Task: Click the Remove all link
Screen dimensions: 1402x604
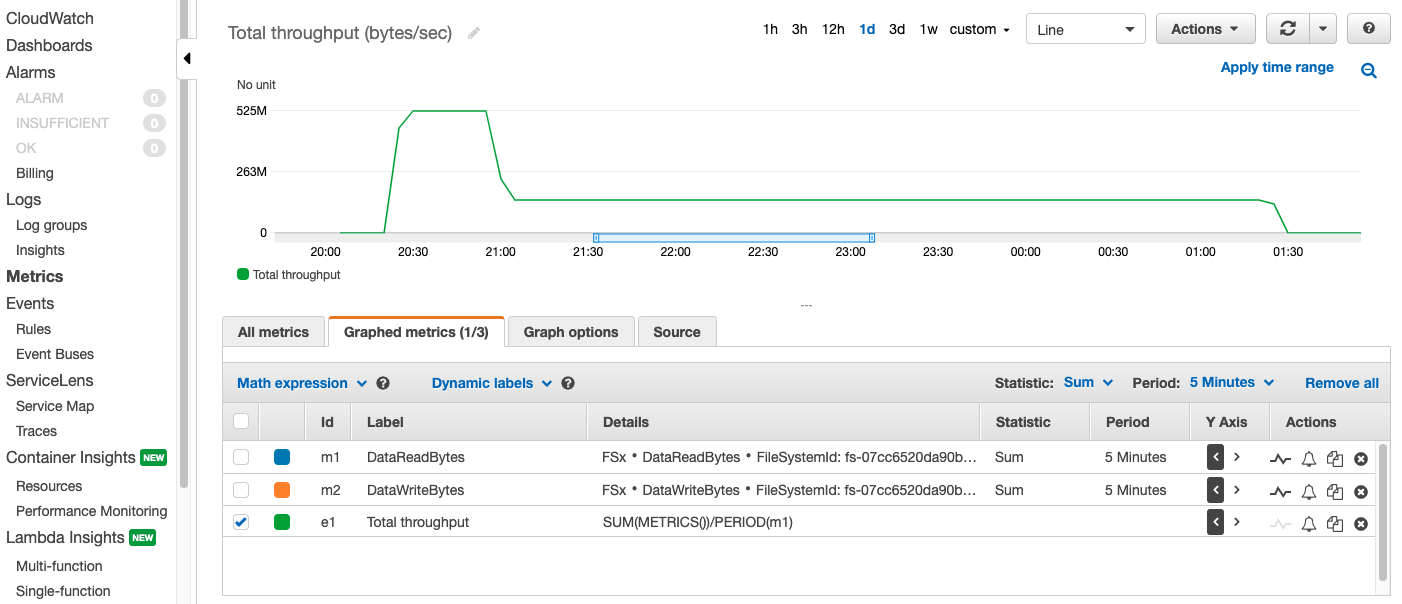Action: pyautogui.click(x=1342, y=383)
